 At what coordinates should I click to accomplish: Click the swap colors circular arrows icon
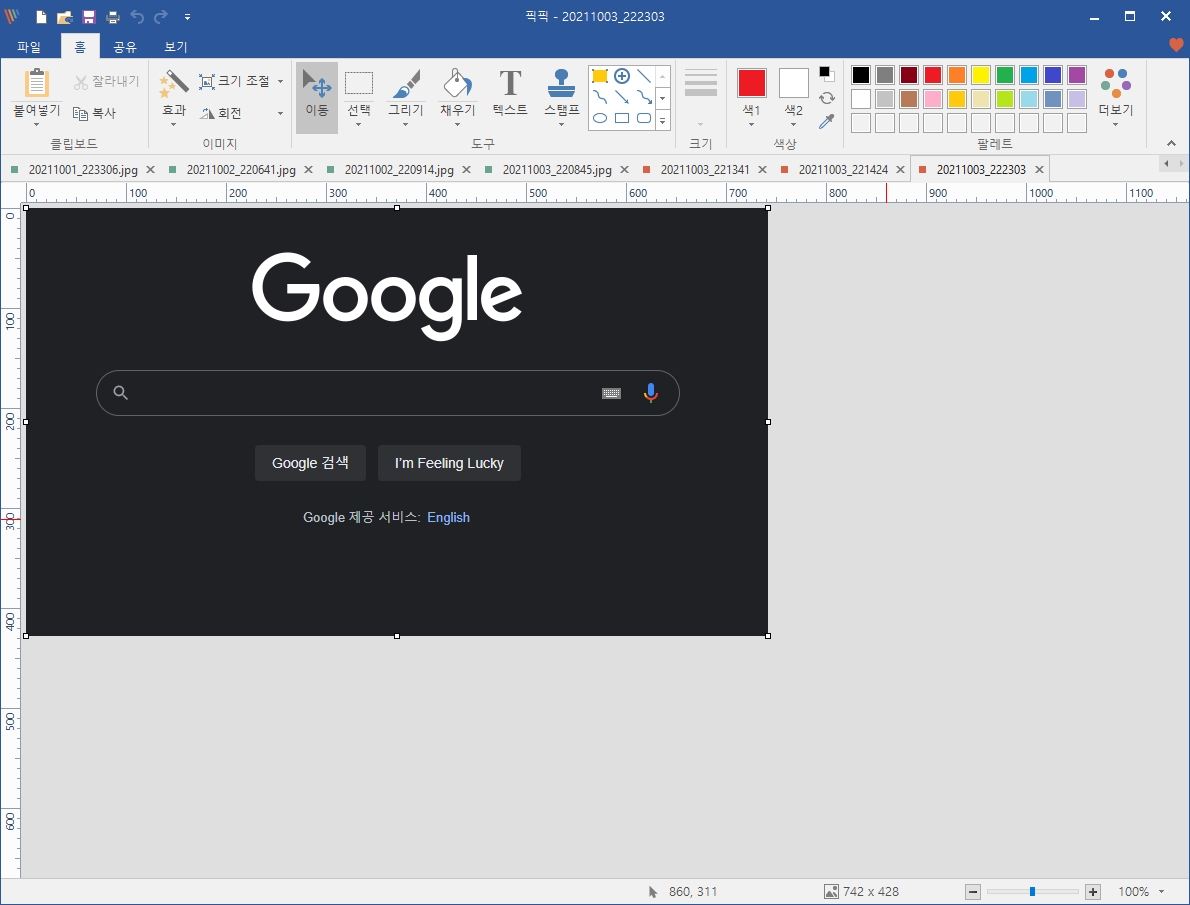point(826,98)
